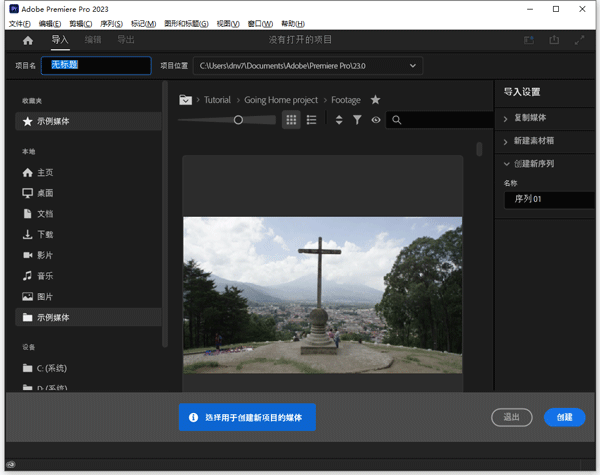Switch to the 导入 tab
The width and height of the screenshot is (600, 475).
(x=60, y=40)
